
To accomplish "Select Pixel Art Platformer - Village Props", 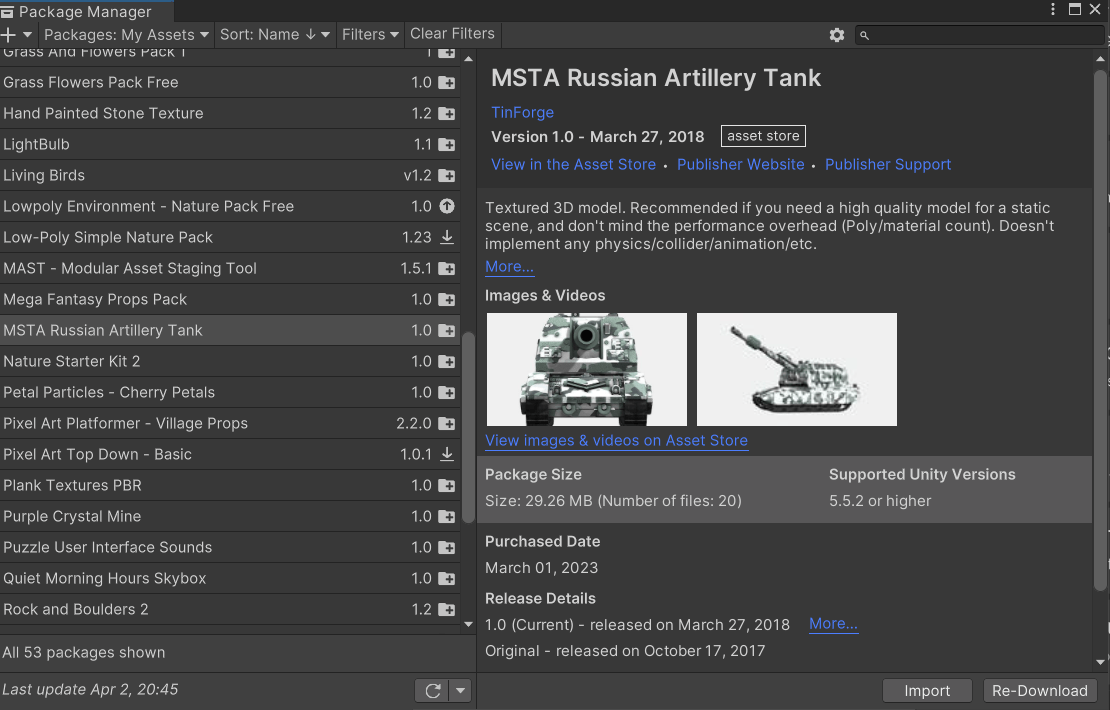I will 229,424.
